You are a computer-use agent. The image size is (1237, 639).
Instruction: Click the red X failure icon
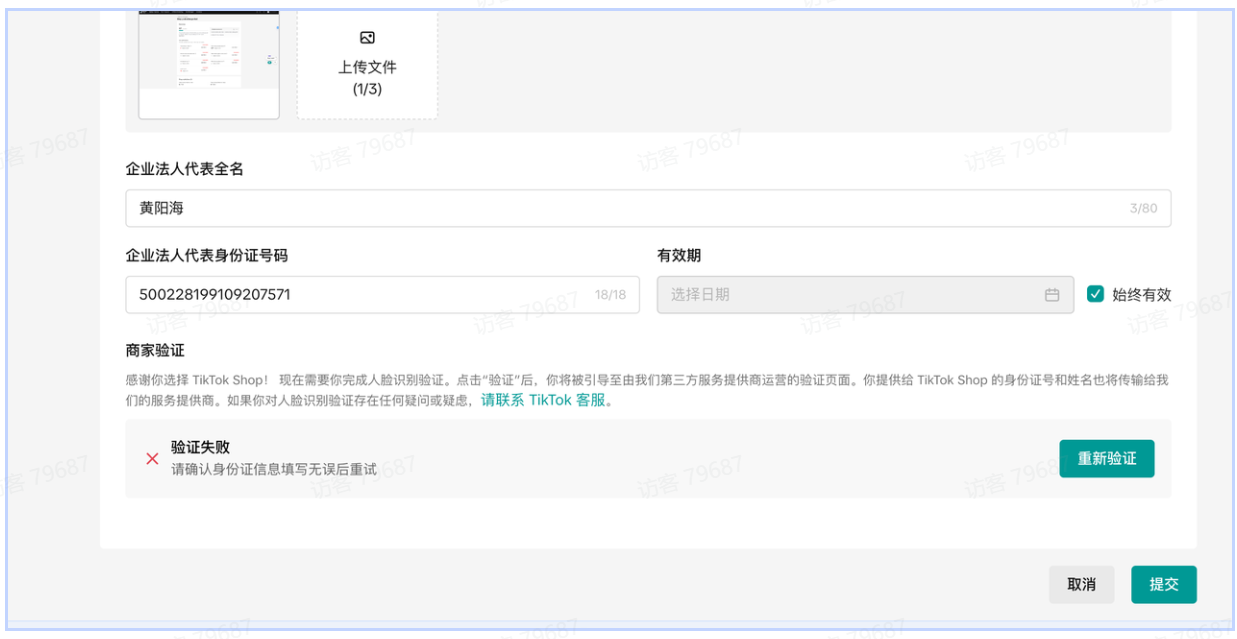(x=152, y=459)
